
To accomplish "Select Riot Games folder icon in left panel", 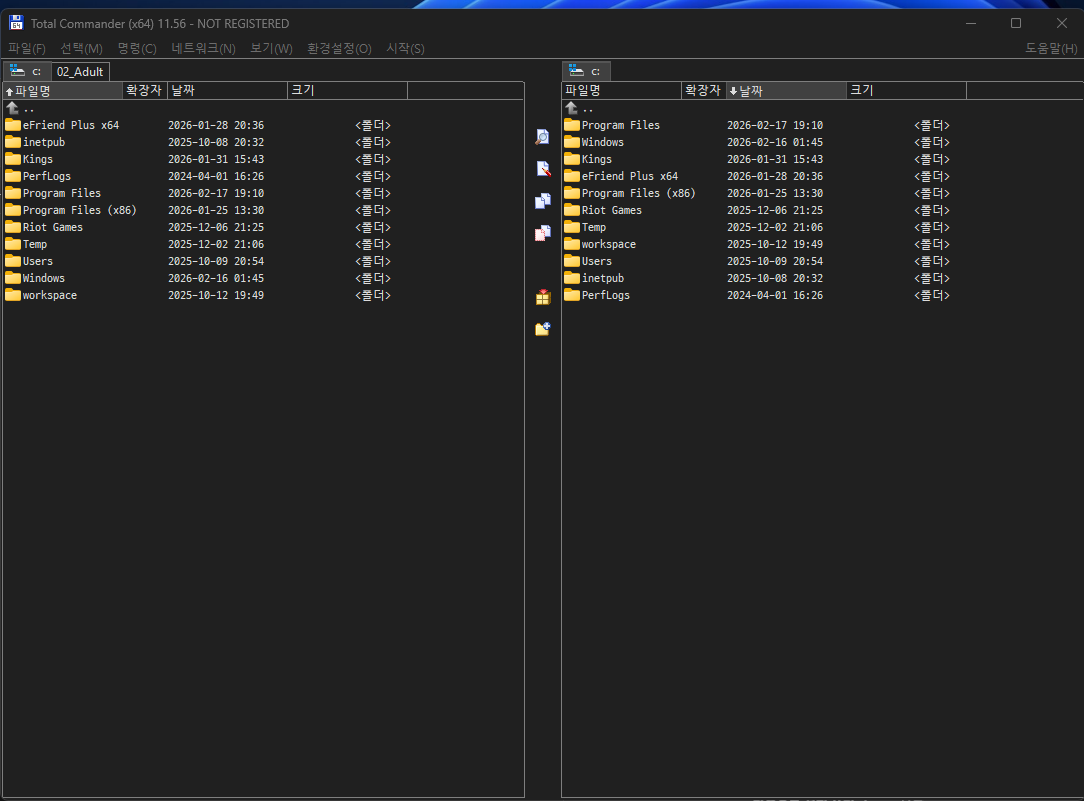I will (13, 227).
